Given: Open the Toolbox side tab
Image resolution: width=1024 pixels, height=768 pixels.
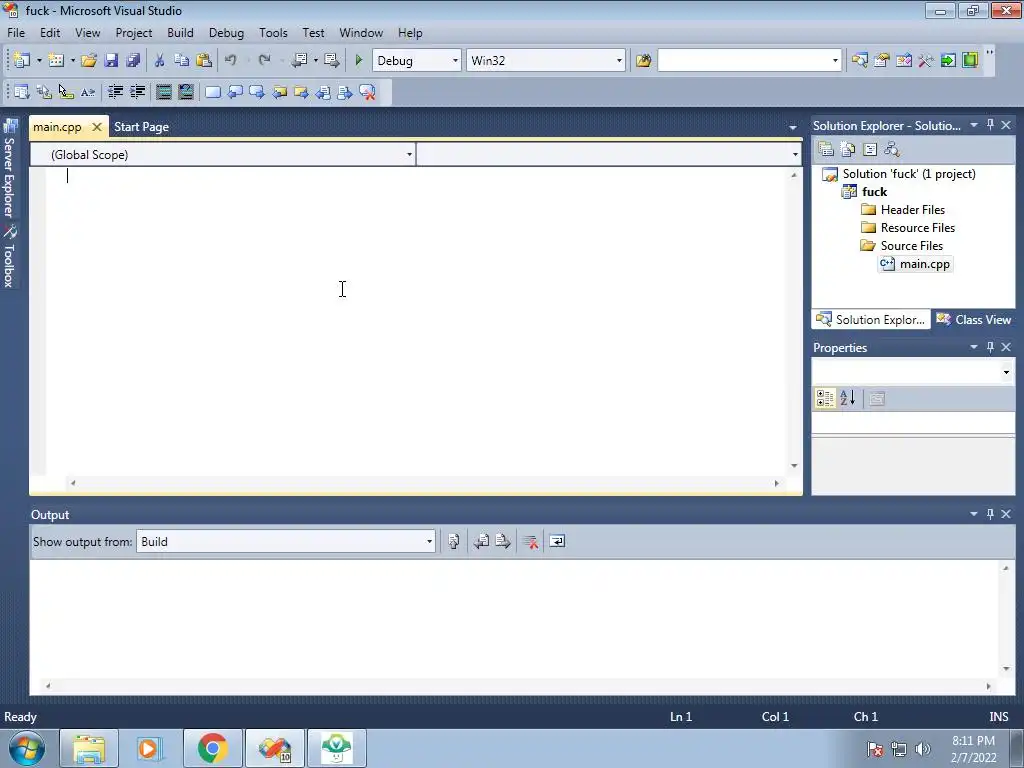Looking at the screenshot, I should point(9,257).
